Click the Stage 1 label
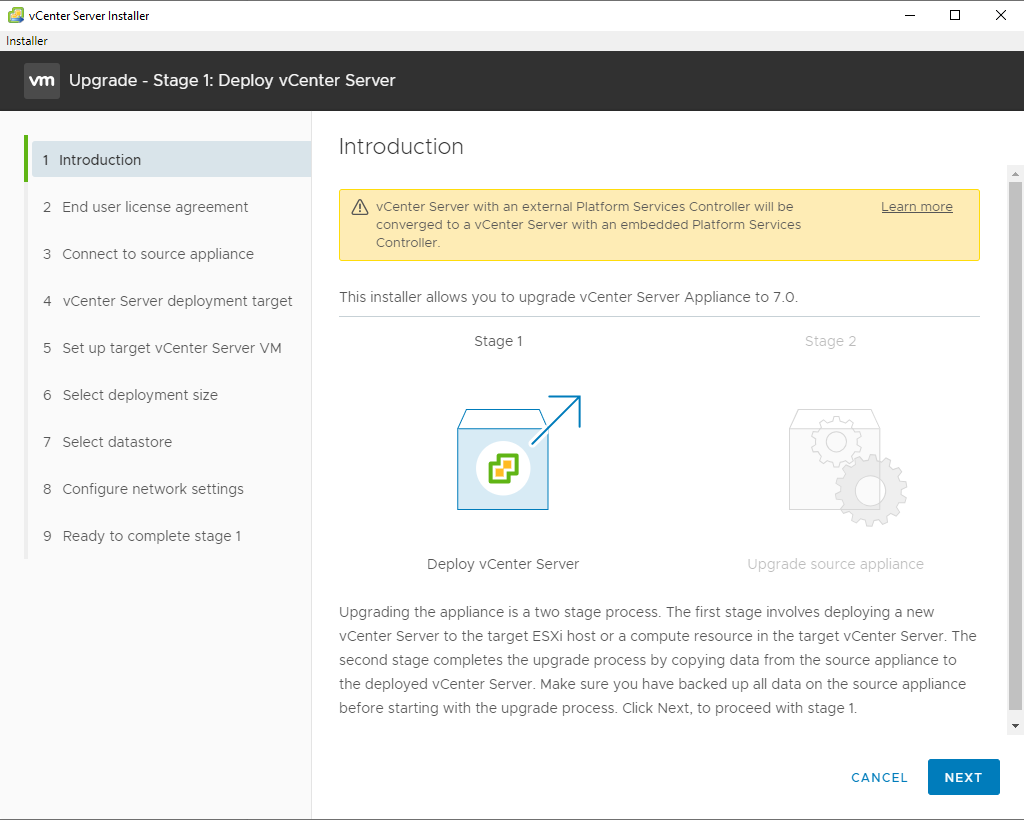Image resolution: width=1024 pixels, height=820 pixels. (498, 341)
